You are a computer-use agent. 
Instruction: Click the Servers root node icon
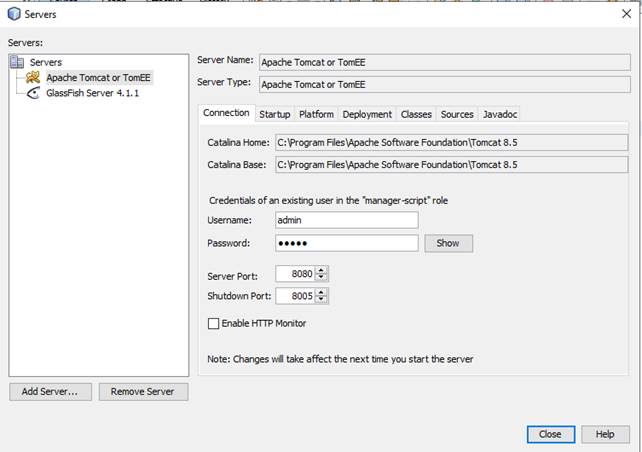17,62
